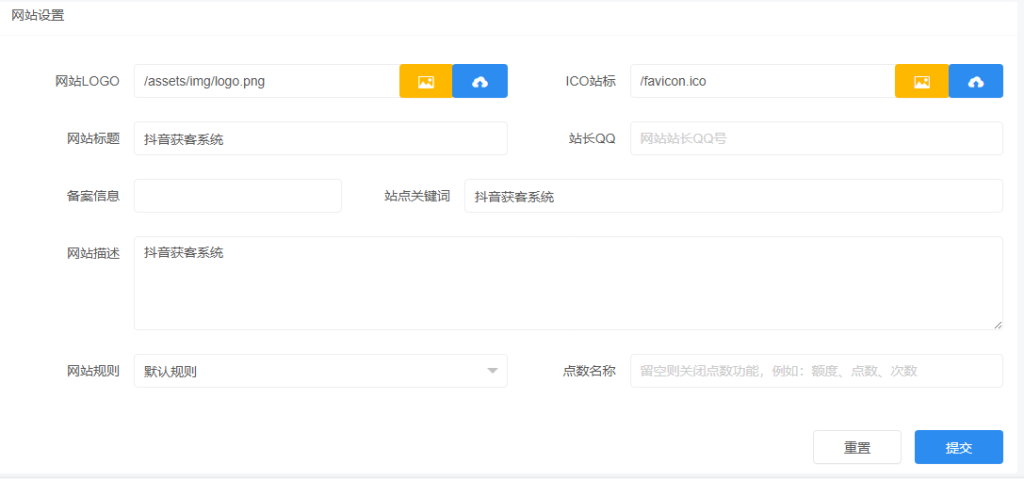Click the 重置 reset button
Screen dimensions: 1024x479
857,448
